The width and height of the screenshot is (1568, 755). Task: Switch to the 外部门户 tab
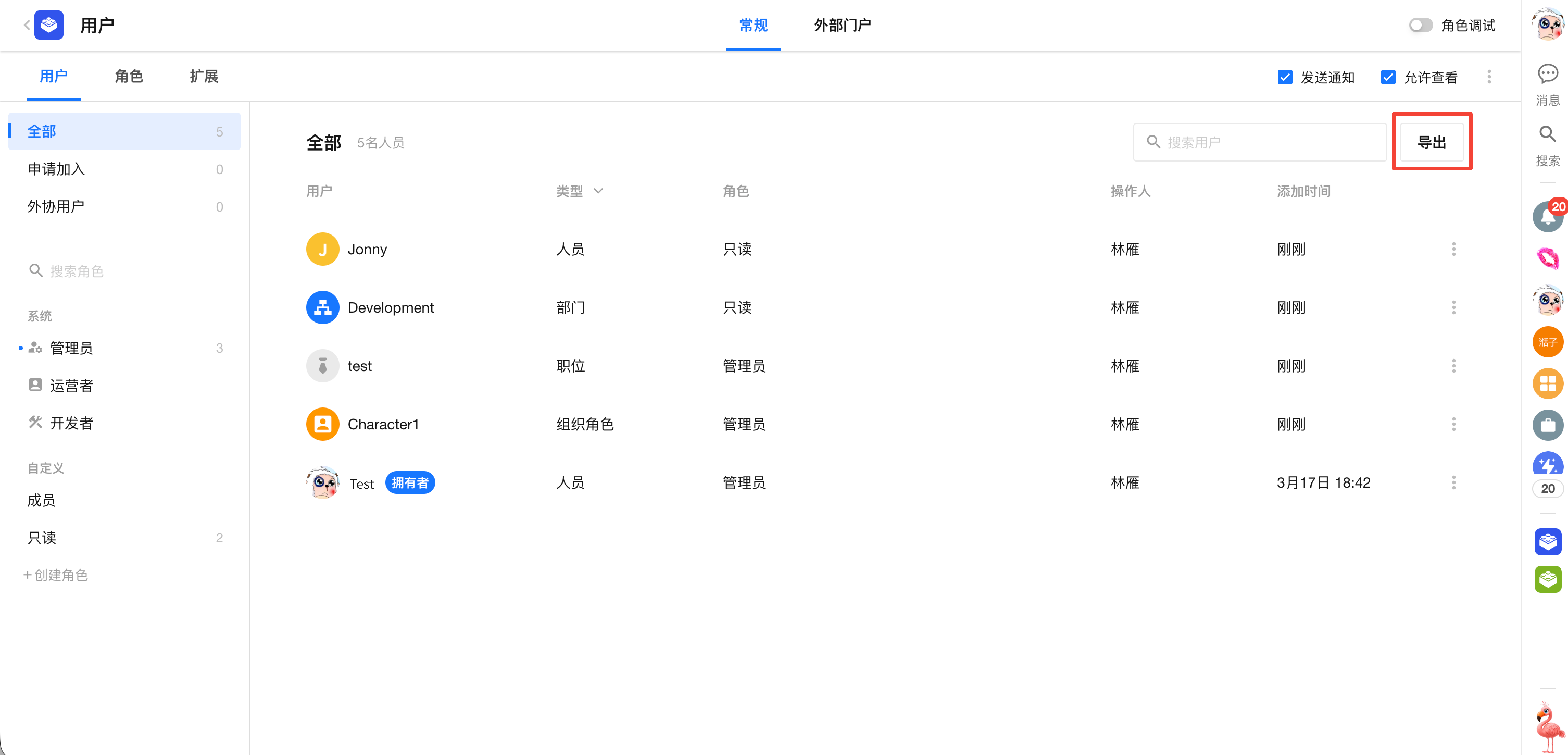(842, 25)
